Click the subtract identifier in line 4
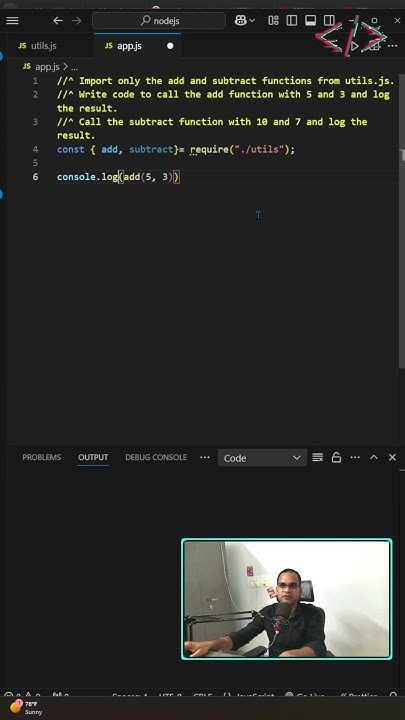 (151, 149)
